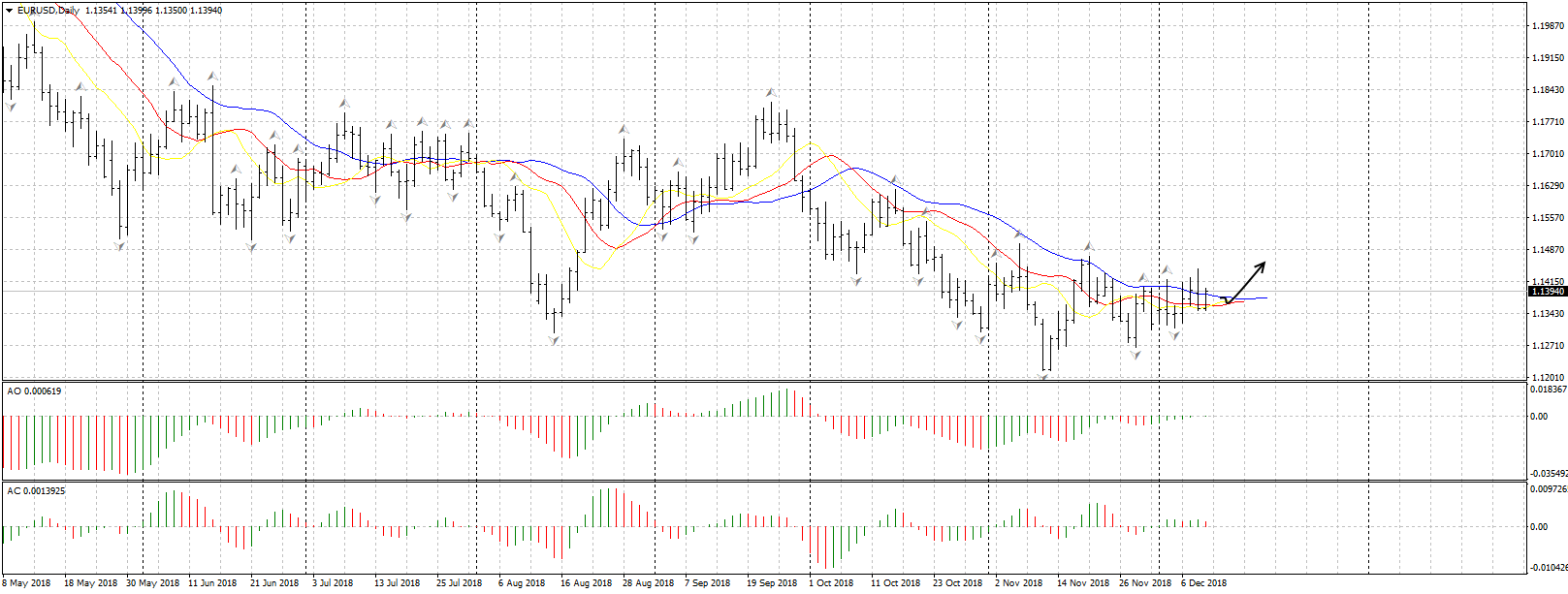
Task: Click the up fractal above the 16 Aug–28 Aug peak
Action: 624,128
